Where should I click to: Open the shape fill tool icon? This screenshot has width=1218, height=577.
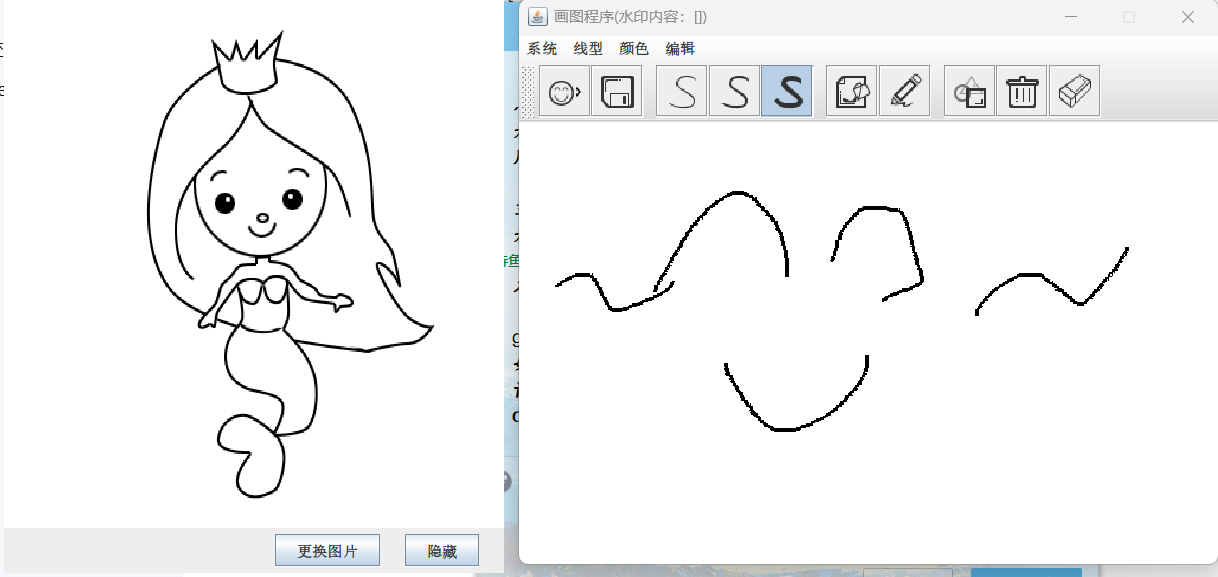point(967,91)
